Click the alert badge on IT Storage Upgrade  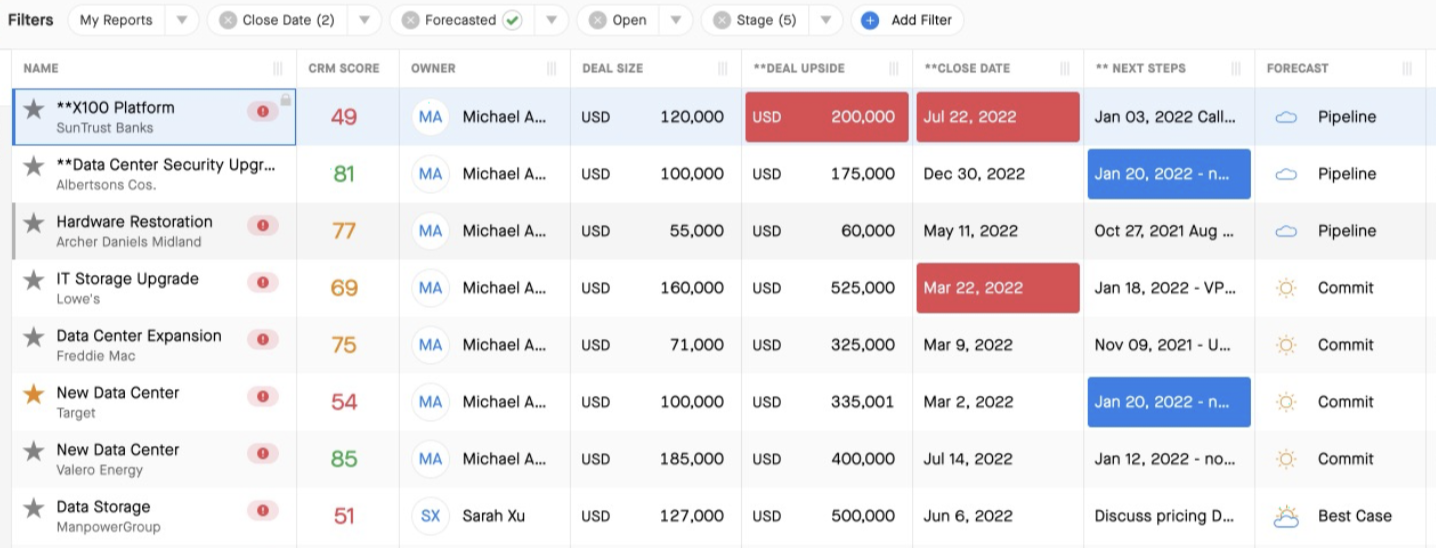pyautogui.click(x=262, y=283)
